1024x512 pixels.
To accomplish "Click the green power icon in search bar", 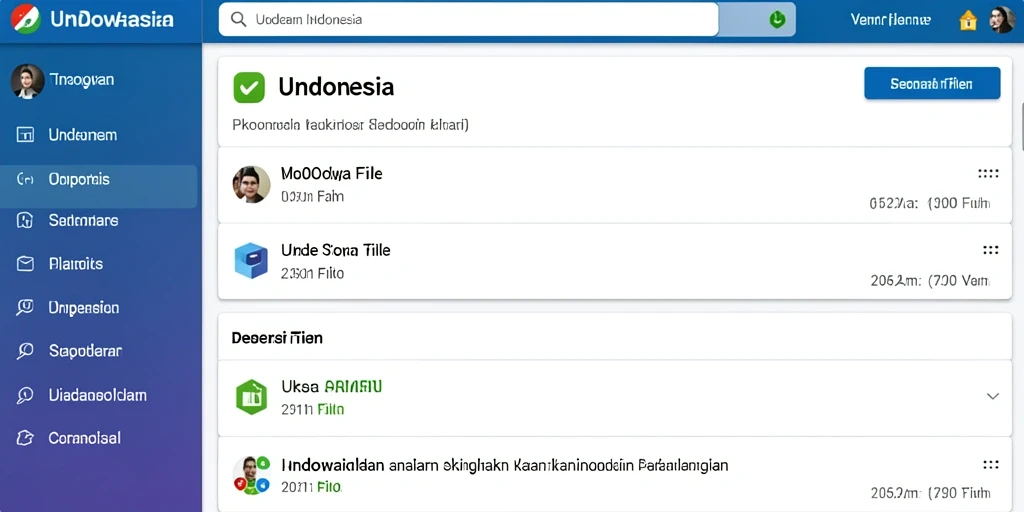I will [776, 20].
